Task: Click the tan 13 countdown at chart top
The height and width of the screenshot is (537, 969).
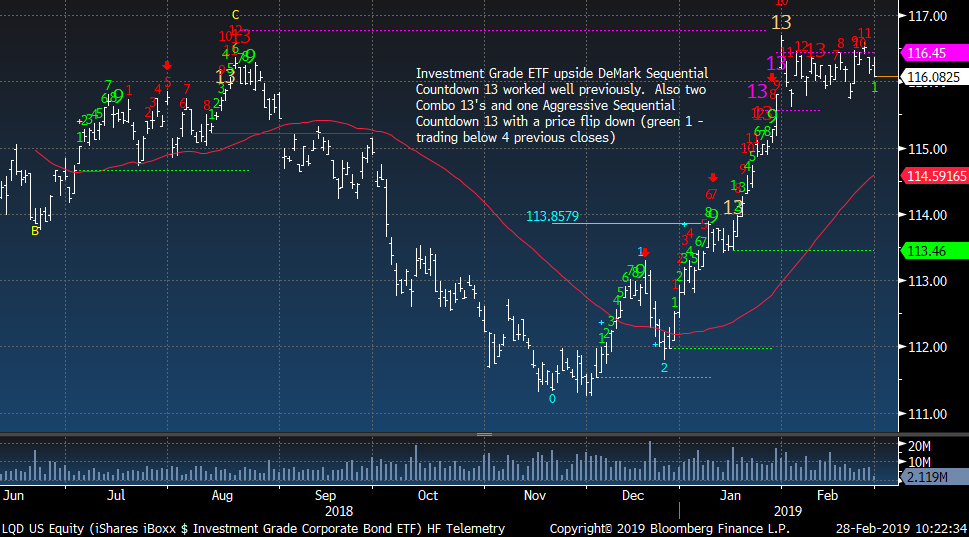Action: pos(781,23)
